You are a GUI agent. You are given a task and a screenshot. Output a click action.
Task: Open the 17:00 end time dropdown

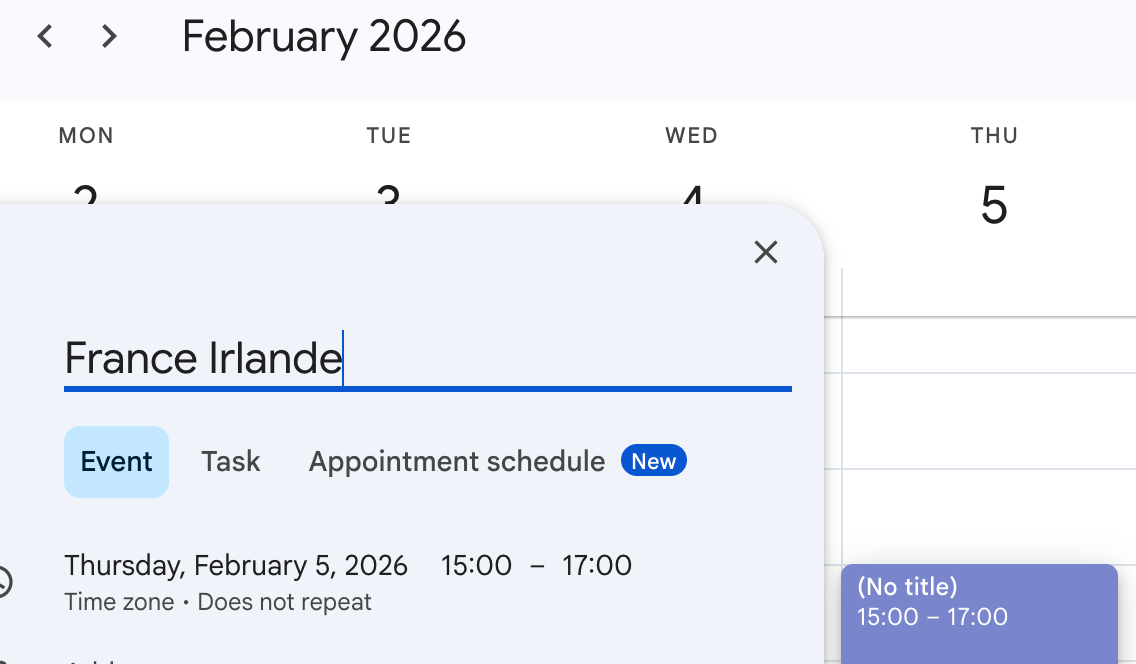[x=596, y=566]
